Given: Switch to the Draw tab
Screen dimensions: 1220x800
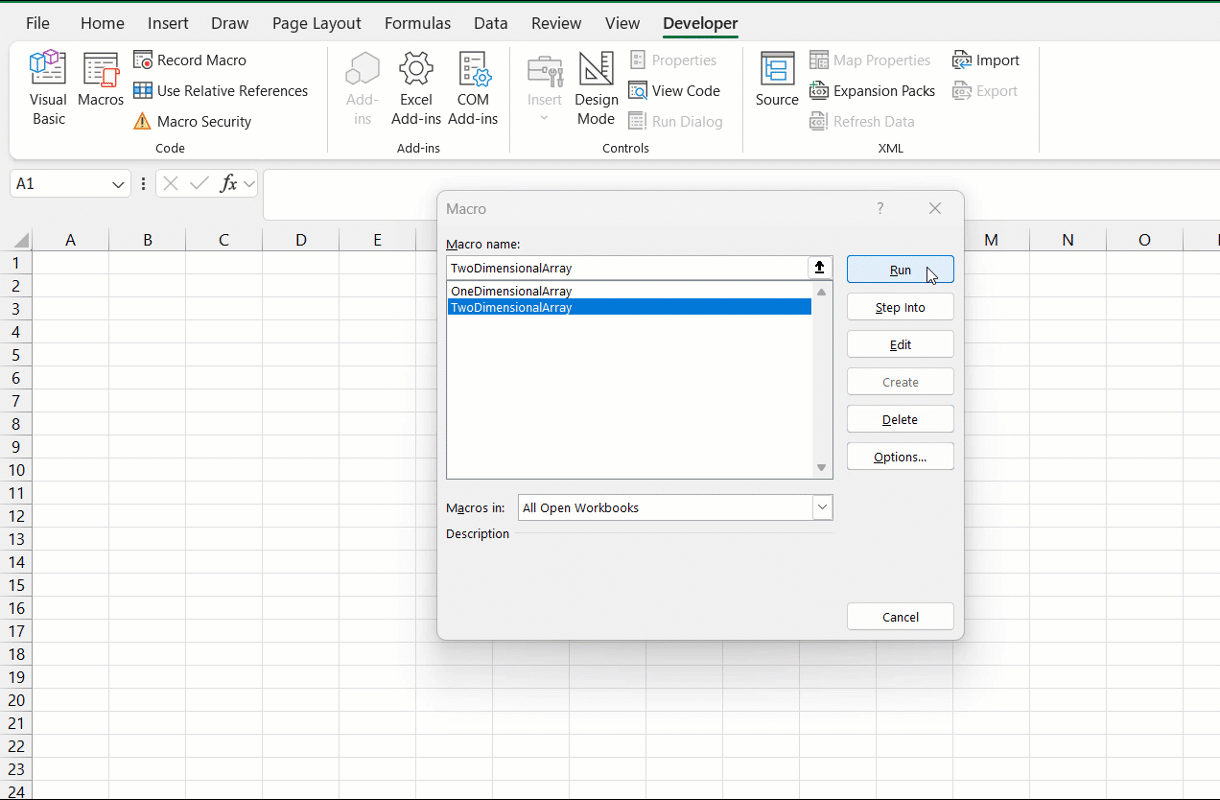Looking at the screenshot, I should coord(229,23).
